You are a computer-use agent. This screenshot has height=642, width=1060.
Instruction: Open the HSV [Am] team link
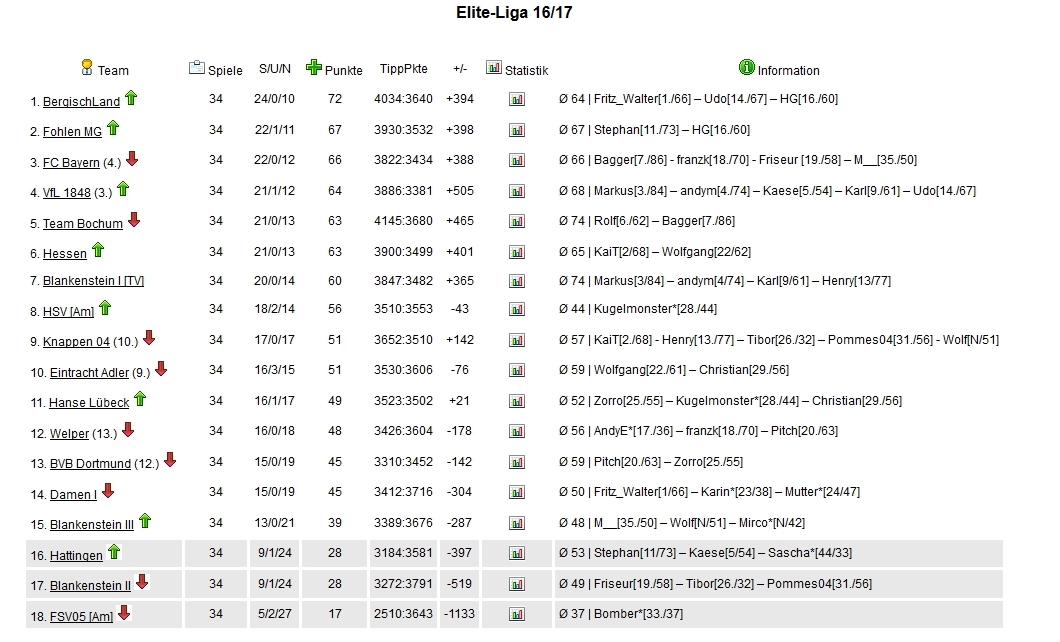click(68, 312)
